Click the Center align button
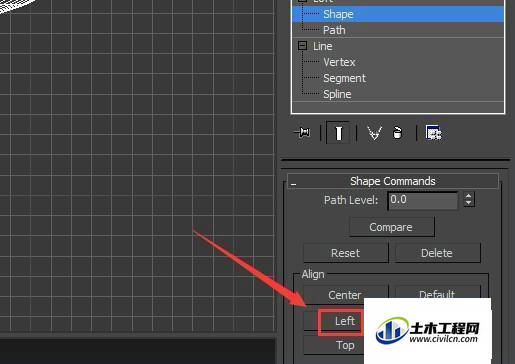515x364 pixels. pos(346,295)
